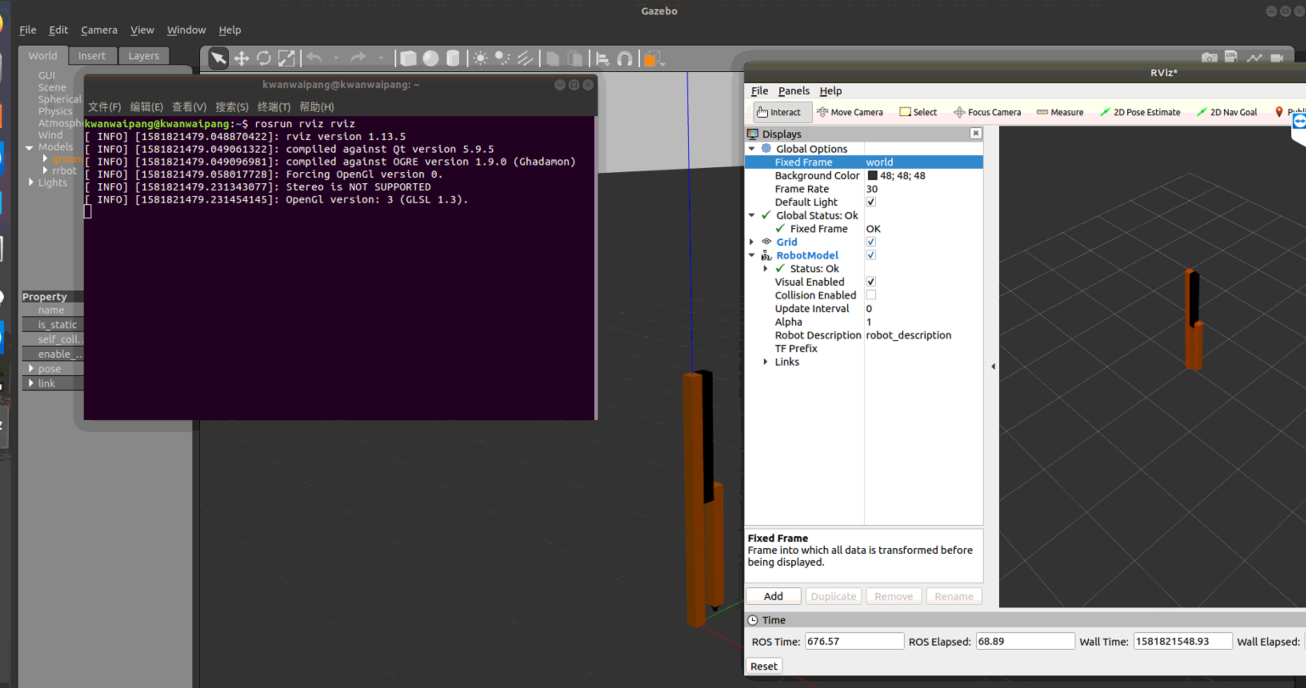Switch to Gazebo Insert tab
The image size is (1306, 688).
(x=92, y=56)
